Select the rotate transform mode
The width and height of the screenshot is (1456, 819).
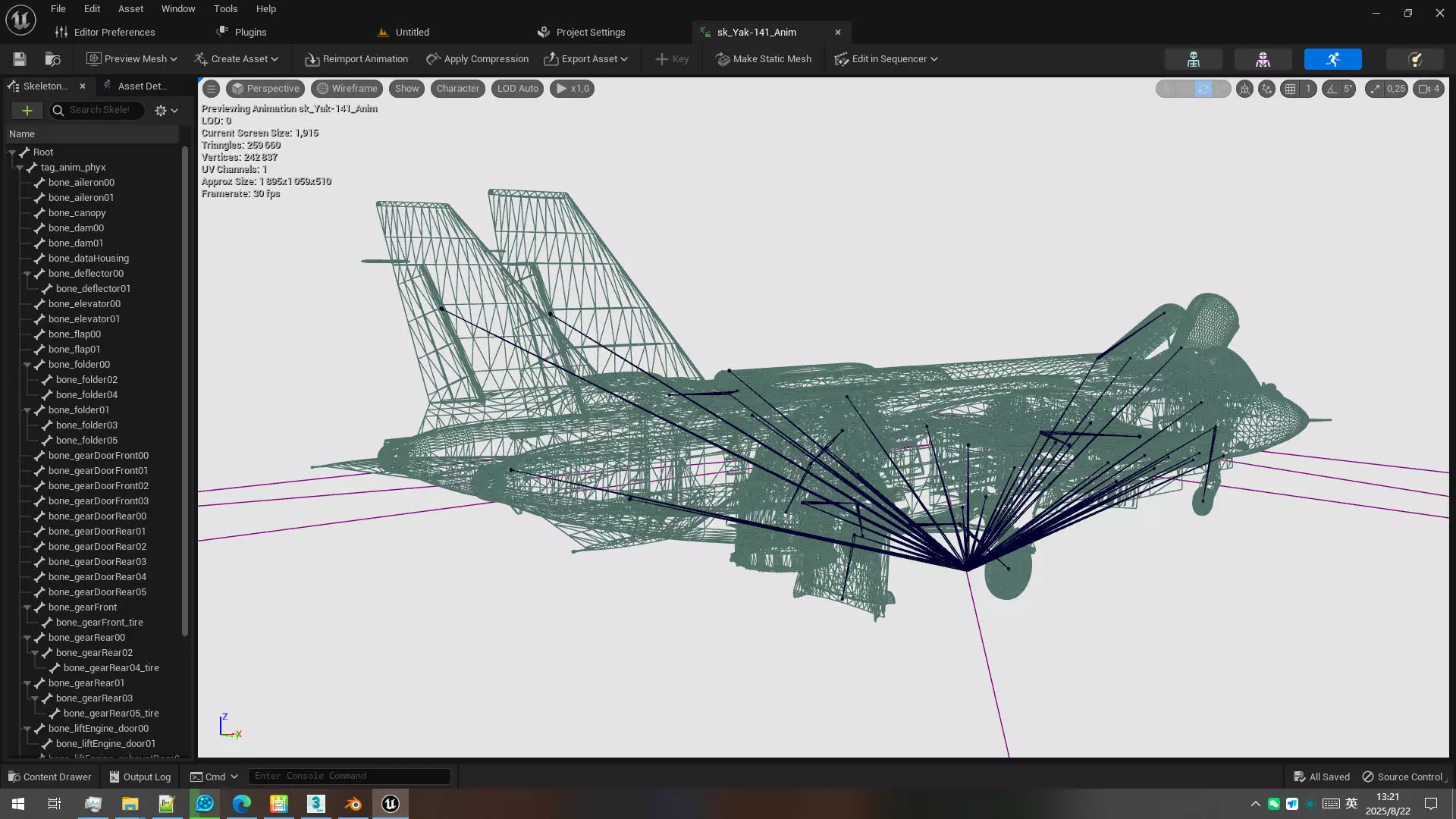(x=1203, y=89)
